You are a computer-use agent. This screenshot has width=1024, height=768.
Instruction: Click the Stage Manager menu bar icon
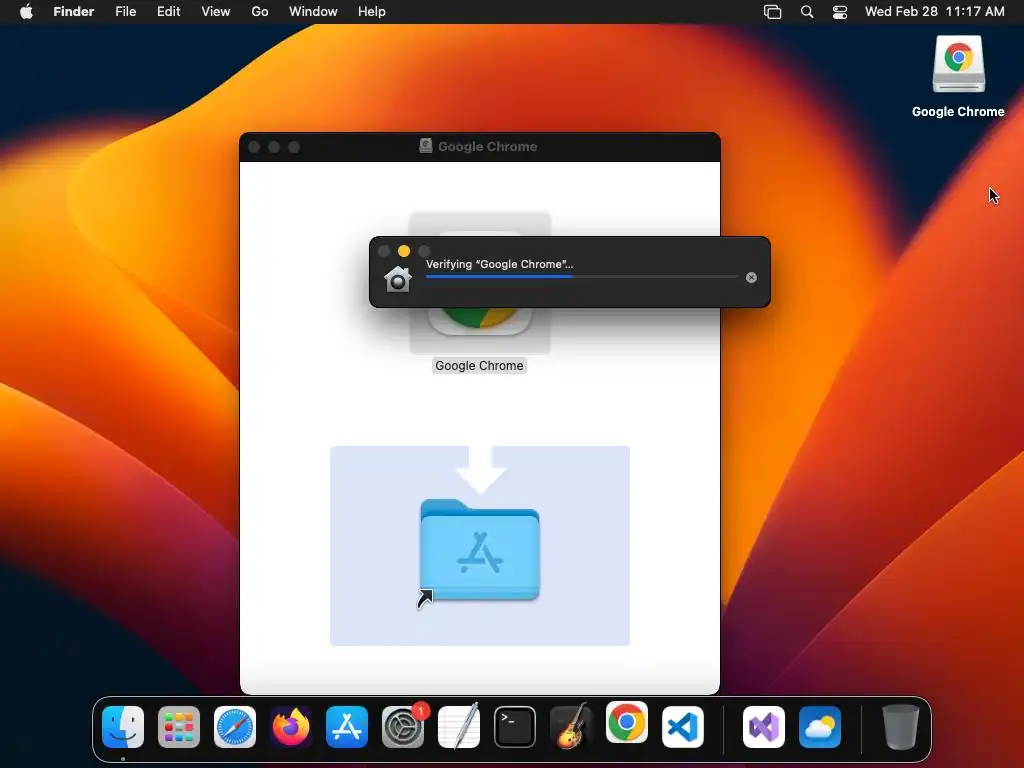pos(773,12)
